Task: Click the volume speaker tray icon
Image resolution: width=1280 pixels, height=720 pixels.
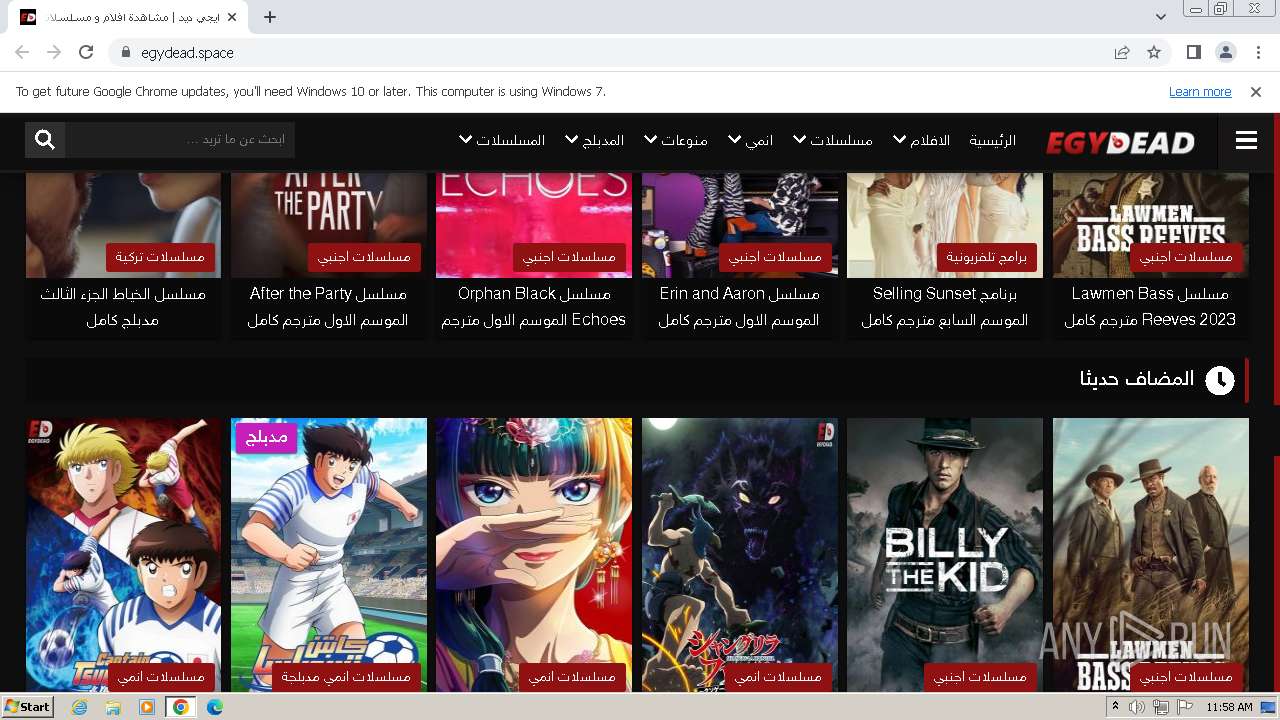Action: click(x=1137, y=707)
